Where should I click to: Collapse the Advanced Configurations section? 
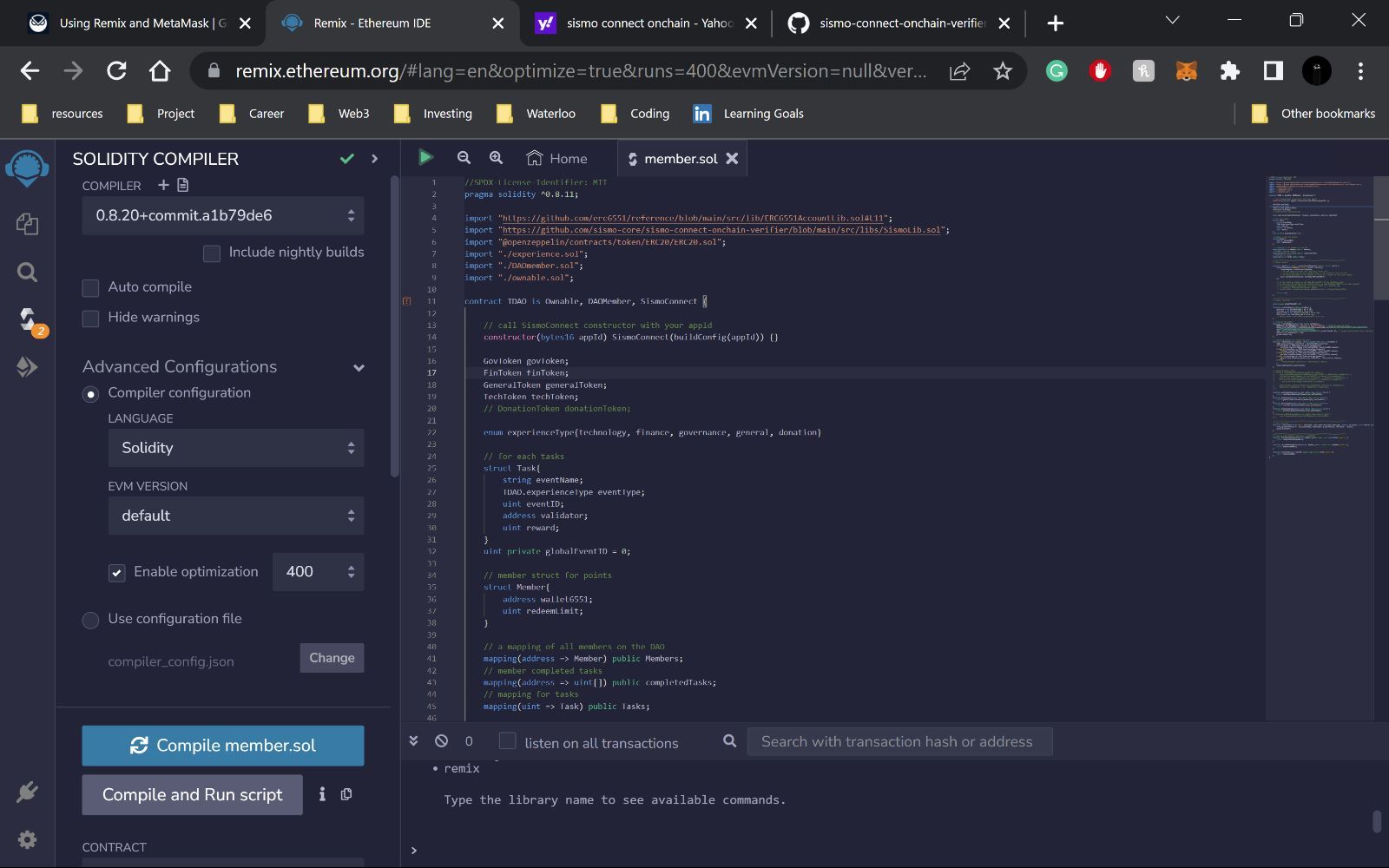pyautogui.click(x=359, y=367)
